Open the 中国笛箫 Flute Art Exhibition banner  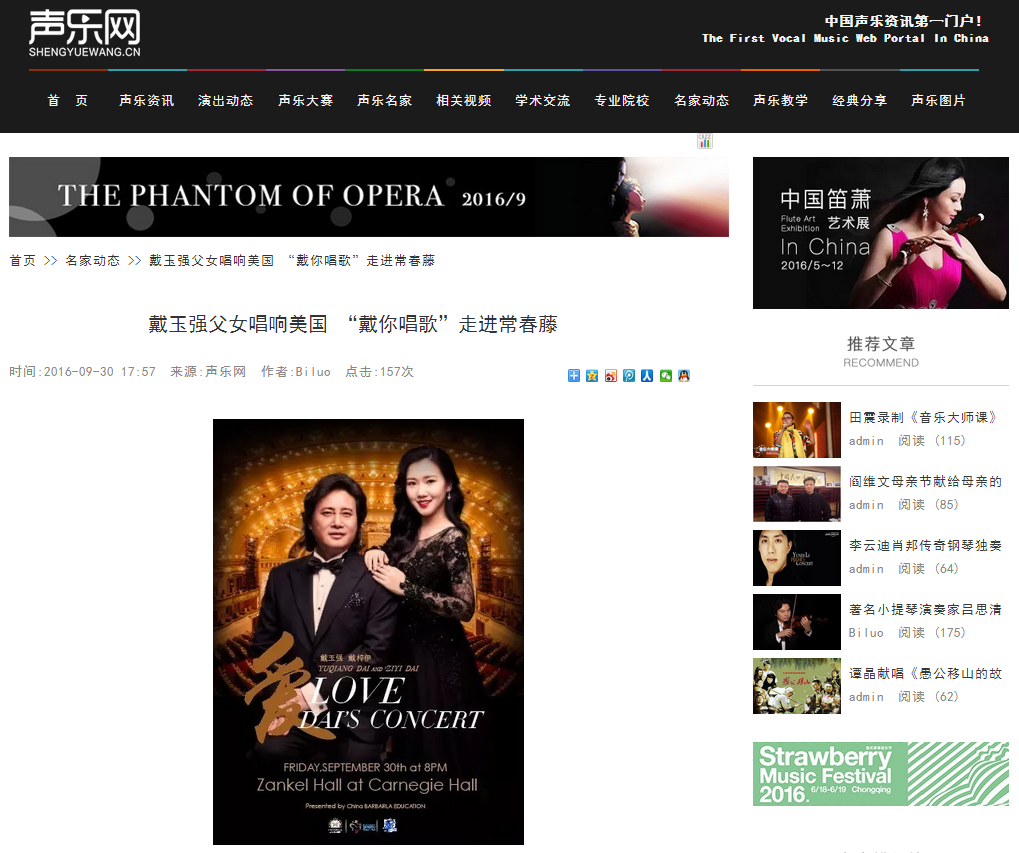click(881, 233)
